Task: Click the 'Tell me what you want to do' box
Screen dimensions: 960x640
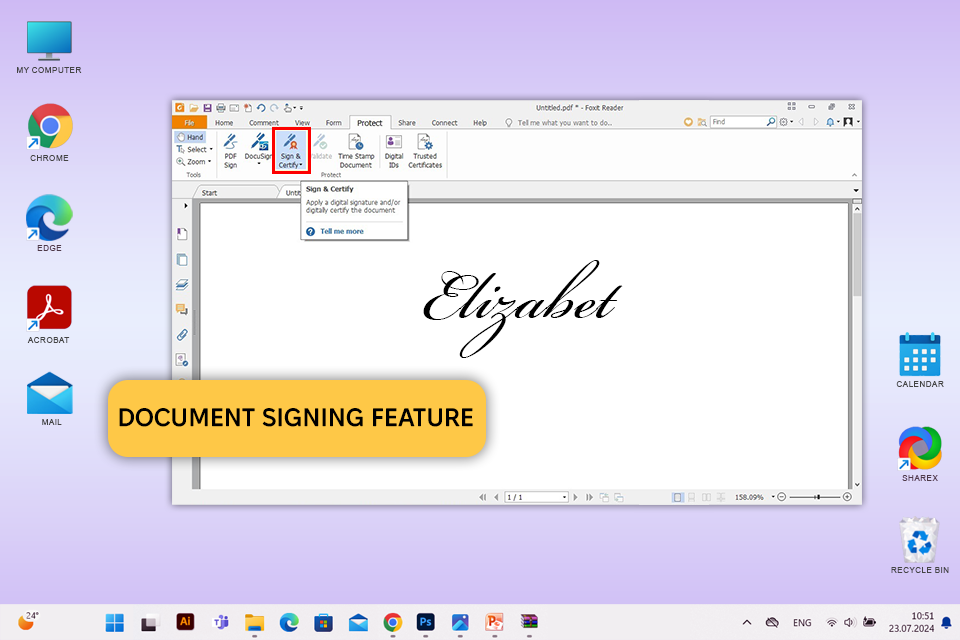Action: 558,122
